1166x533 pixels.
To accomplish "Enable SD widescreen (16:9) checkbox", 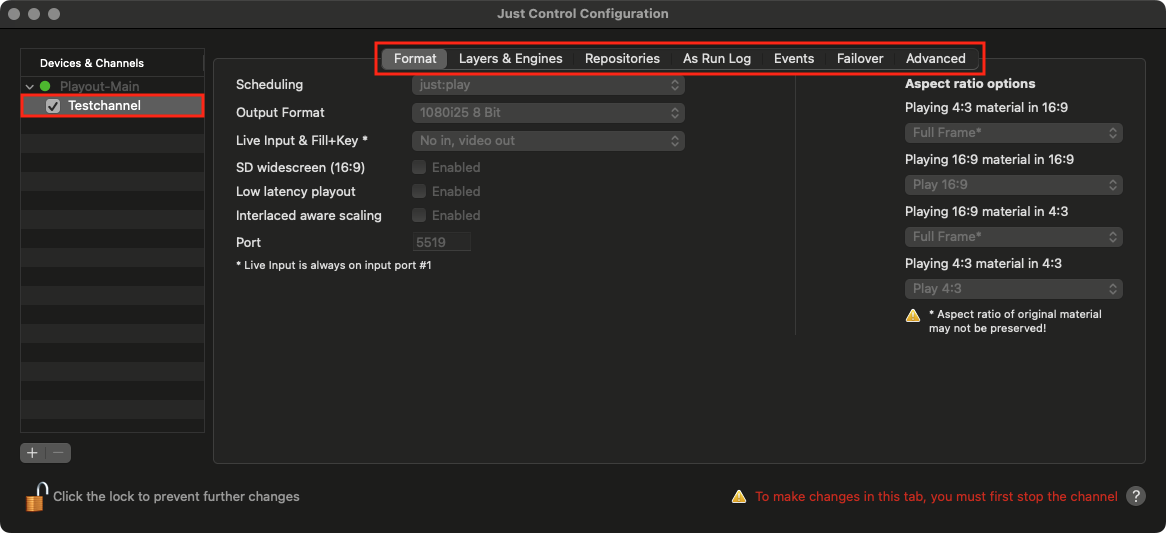I will (x=419, y=167).
